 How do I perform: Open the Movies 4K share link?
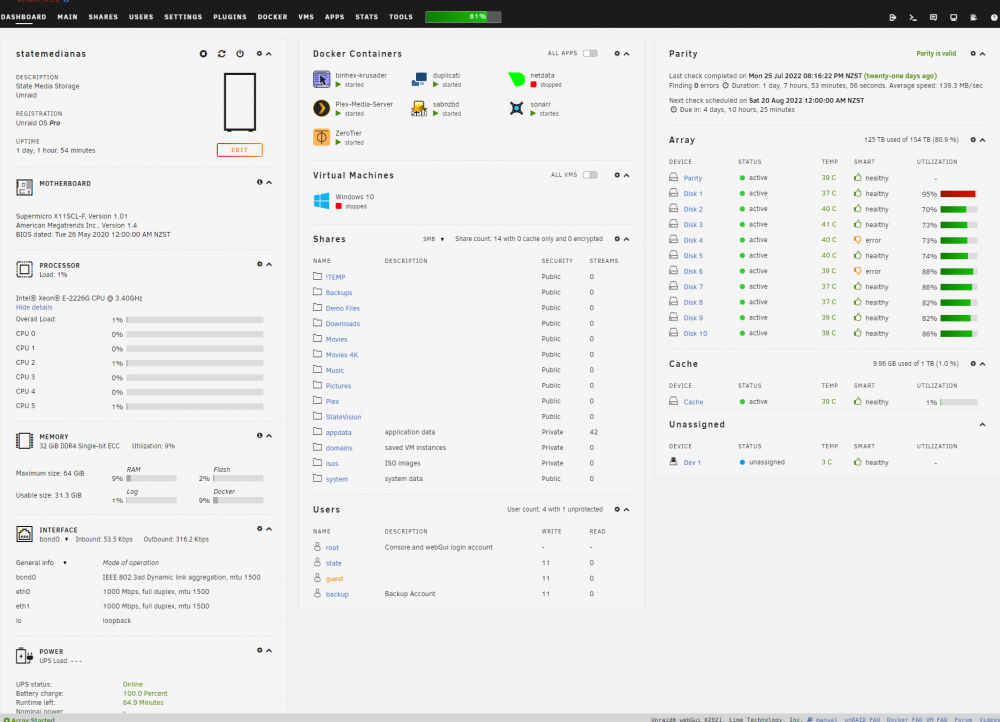[x=342, y=355]
